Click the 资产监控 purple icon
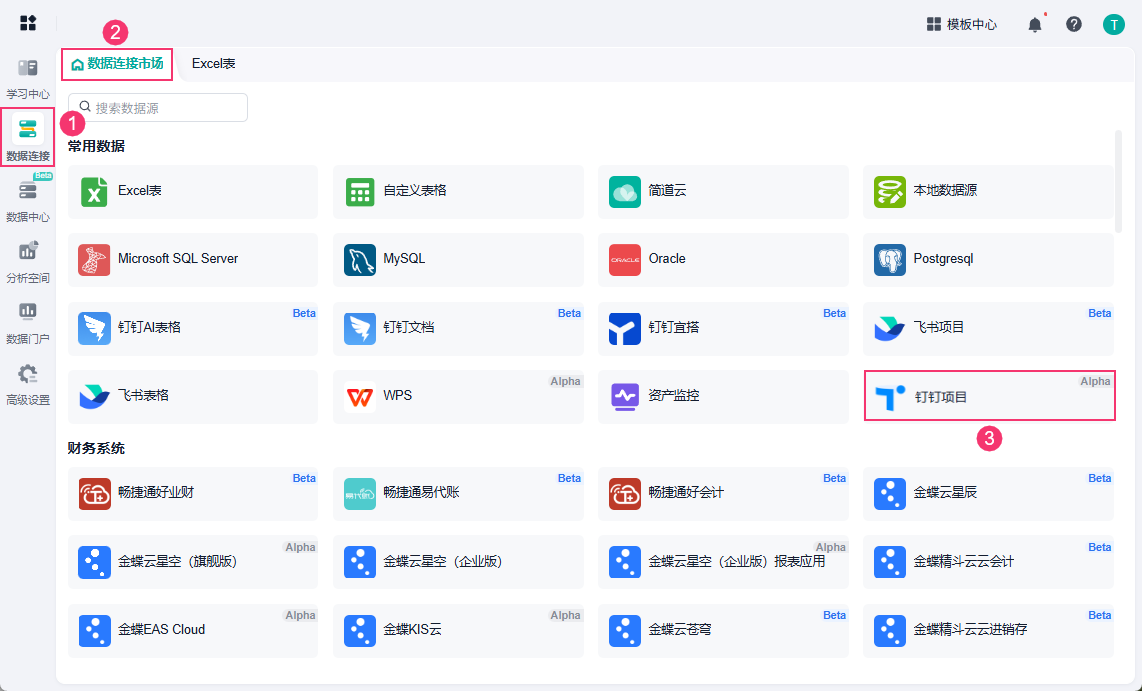 coord(625,397)
